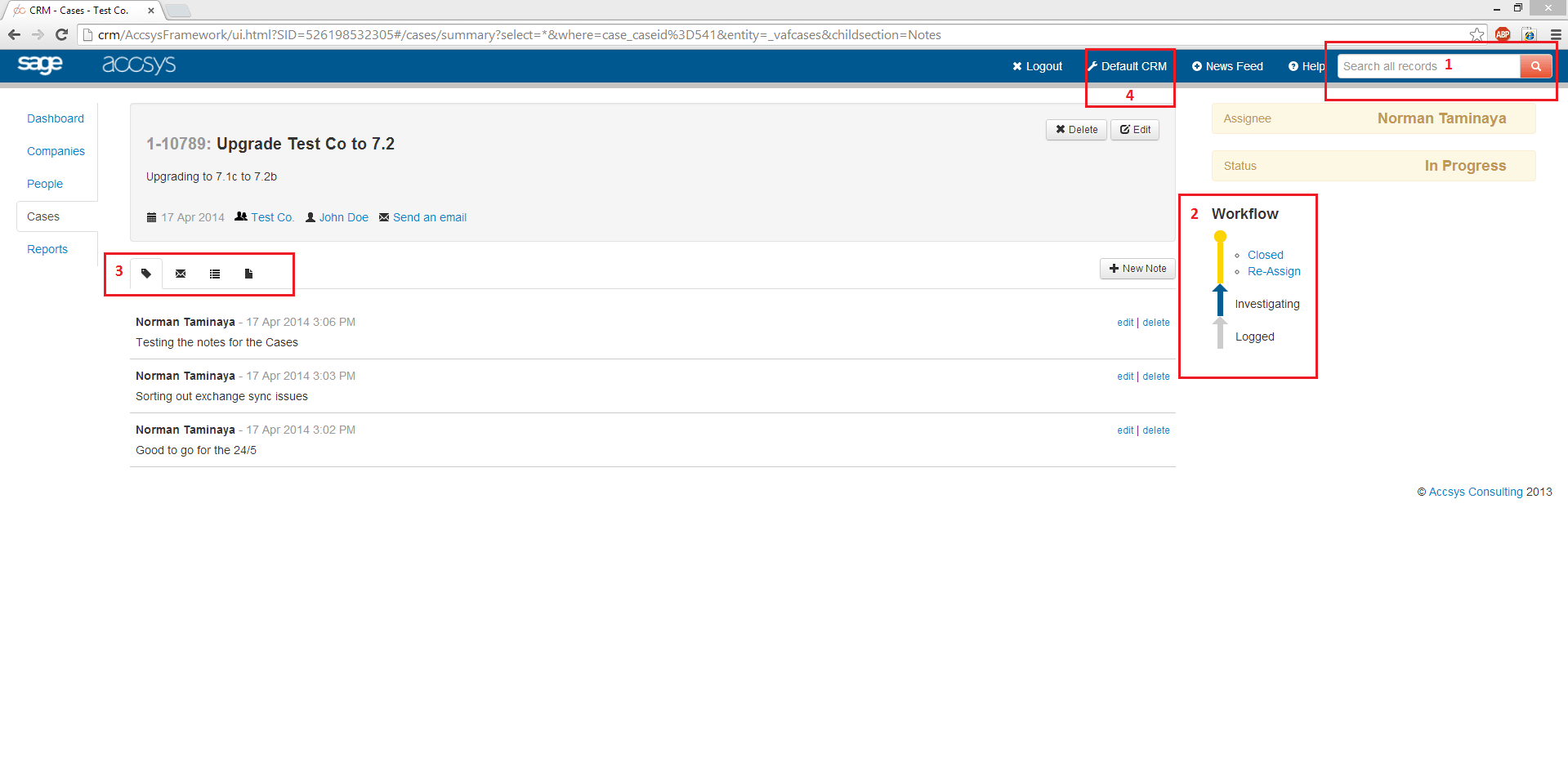The image size is (1568, 780).
Task: Click the Accsys logo
Action: (x=139, y=65)
